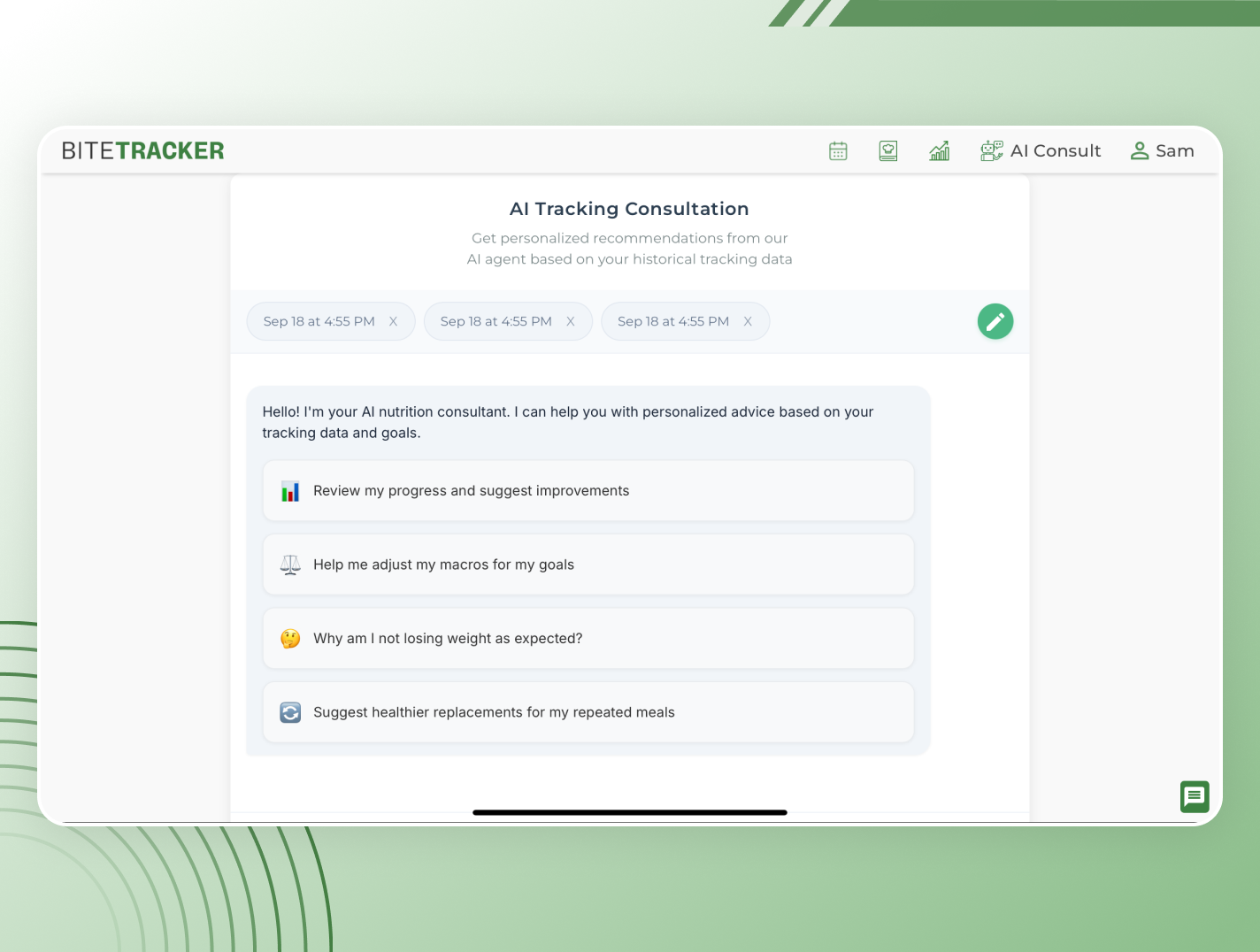Click the thinking emoji icon

tap(289, 638)
